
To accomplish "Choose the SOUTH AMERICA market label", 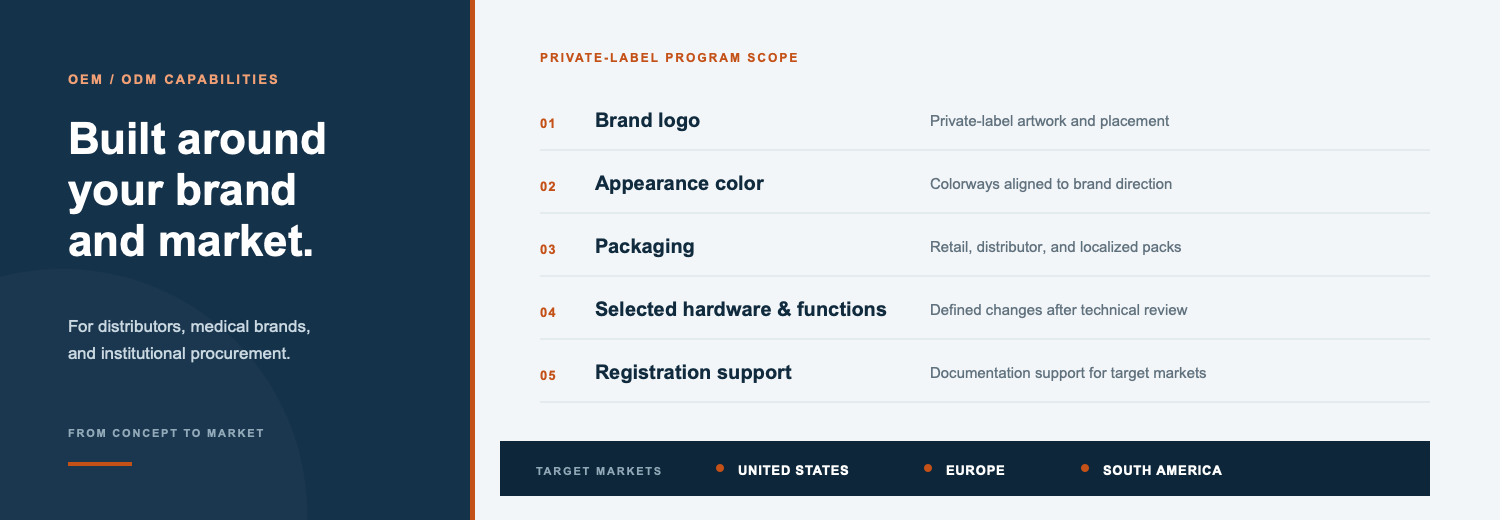I will pyautogui.click(x=1162, y=470).
